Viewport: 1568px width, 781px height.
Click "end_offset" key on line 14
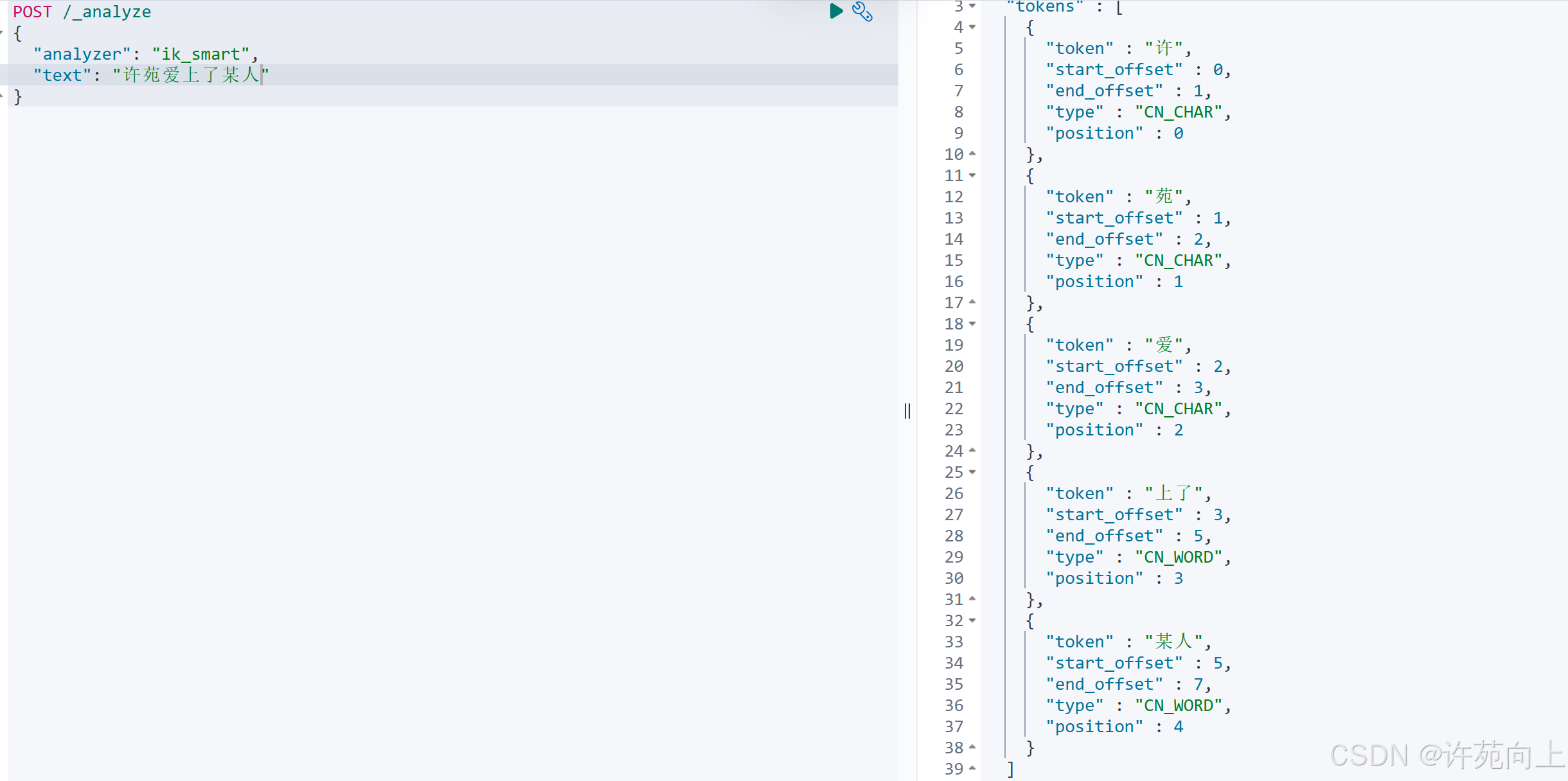[1105, 239]
